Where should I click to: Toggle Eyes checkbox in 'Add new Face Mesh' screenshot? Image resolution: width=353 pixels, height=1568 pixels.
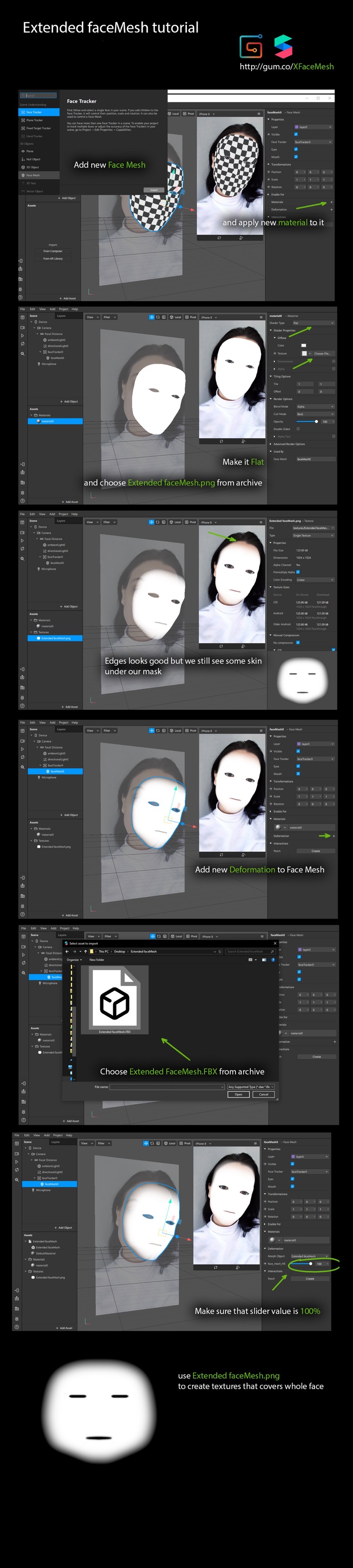(x=296, y=149)
